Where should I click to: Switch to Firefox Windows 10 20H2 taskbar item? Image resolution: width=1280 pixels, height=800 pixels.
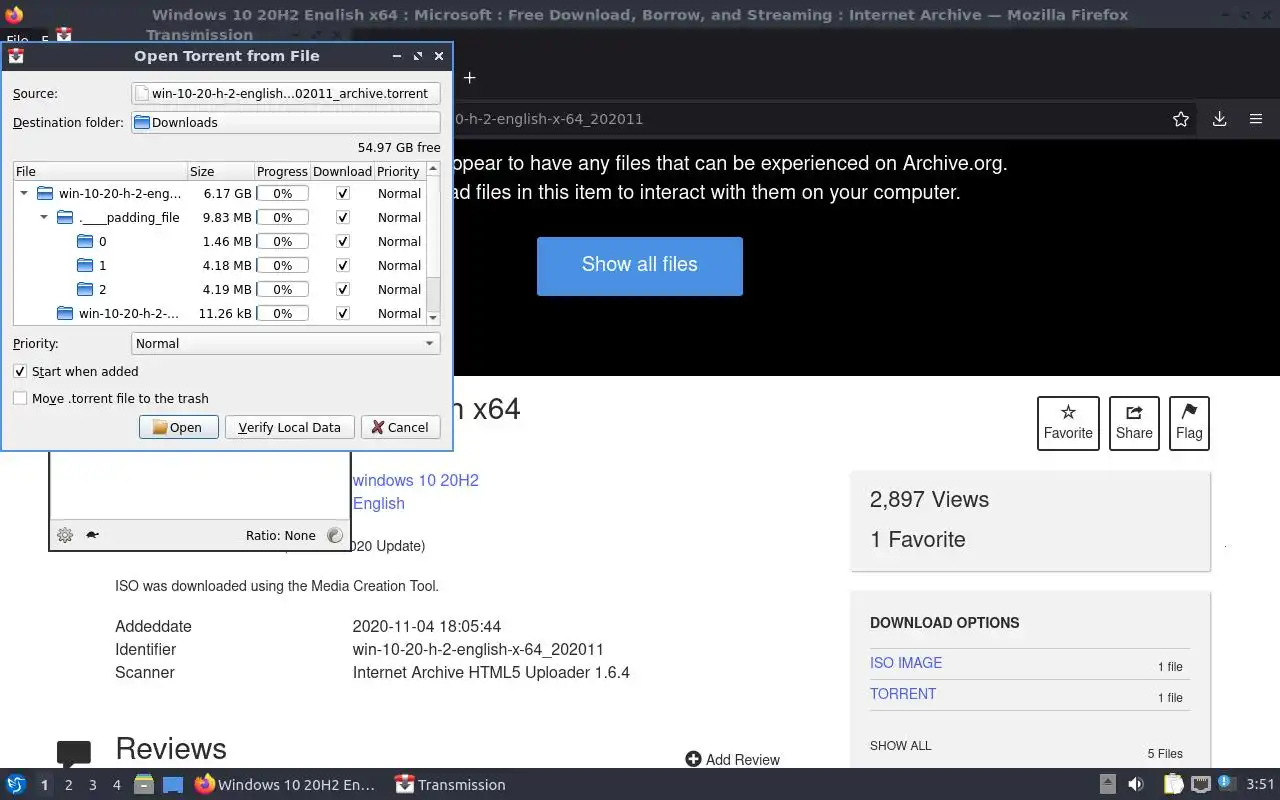(286, 785)
